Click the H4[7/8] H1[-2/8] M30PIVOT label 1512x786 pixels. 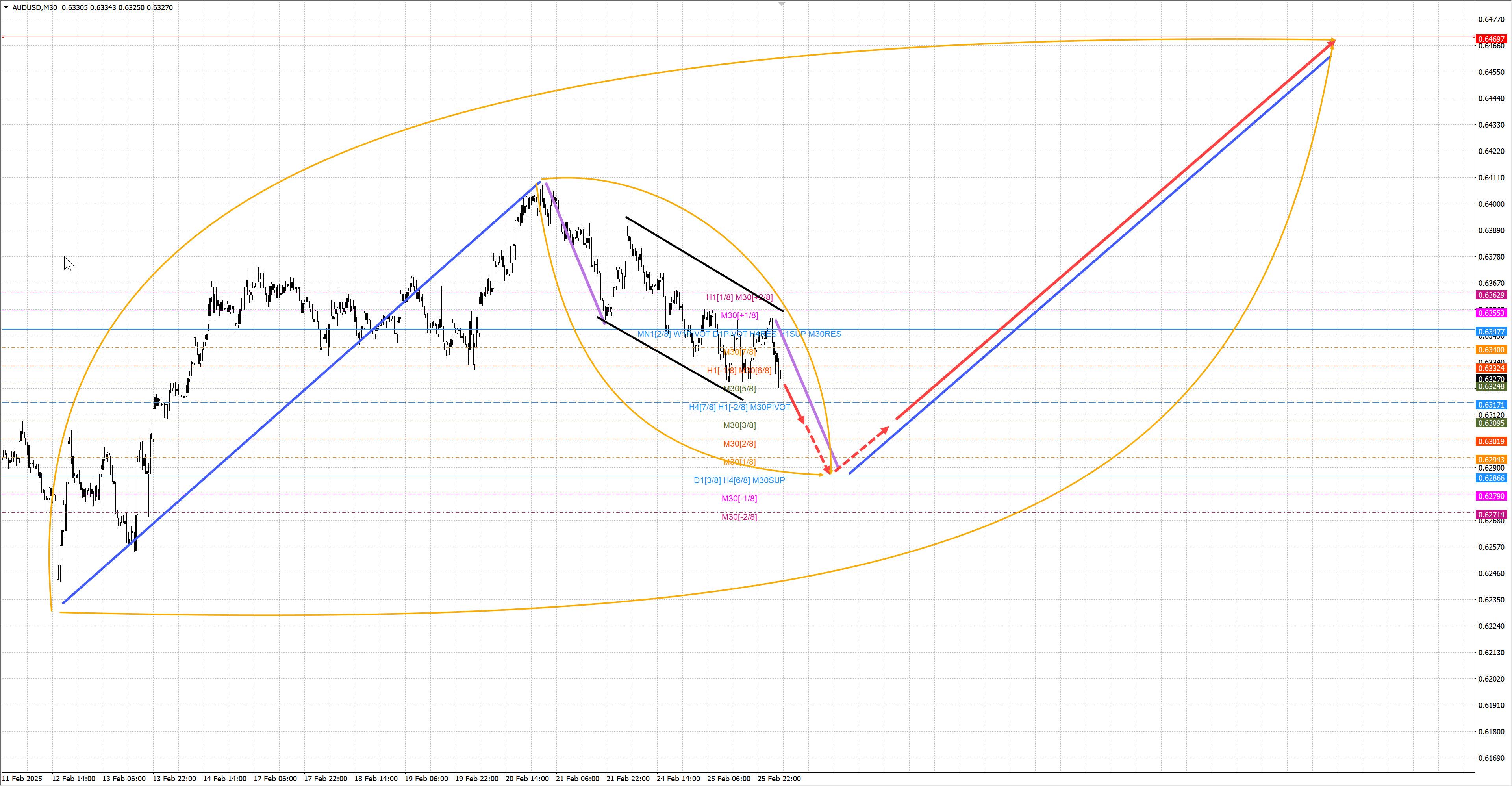(x=739, y=407)
